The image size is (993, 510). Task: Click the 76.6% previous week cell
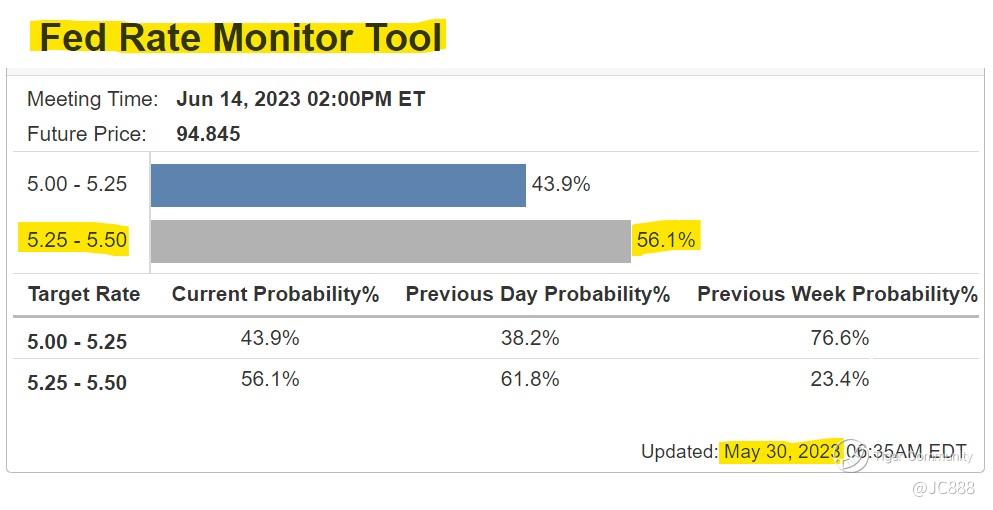point(840,338)
